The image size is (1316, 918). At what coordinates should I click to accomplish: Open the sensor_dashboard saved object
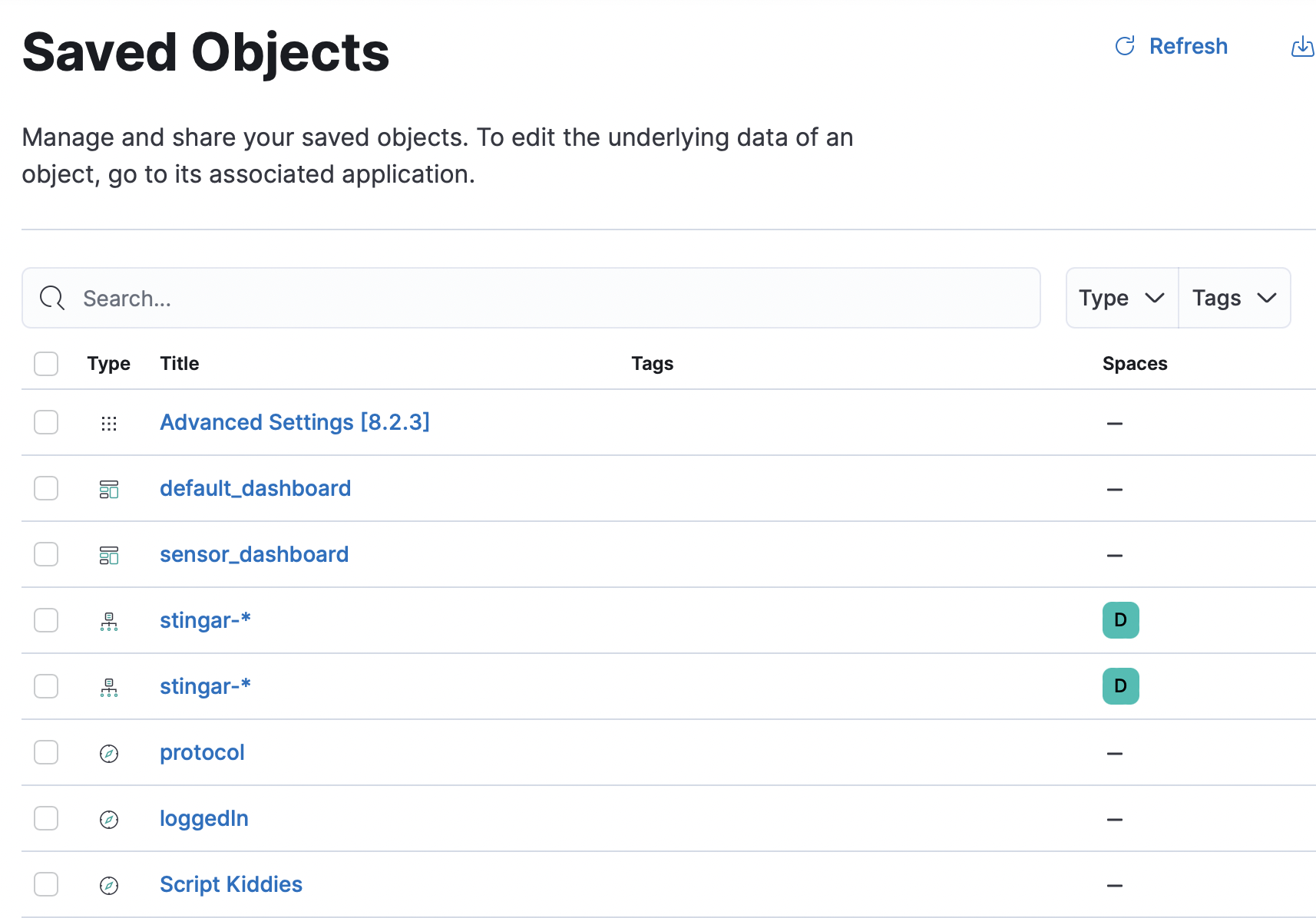coord(254,554)
